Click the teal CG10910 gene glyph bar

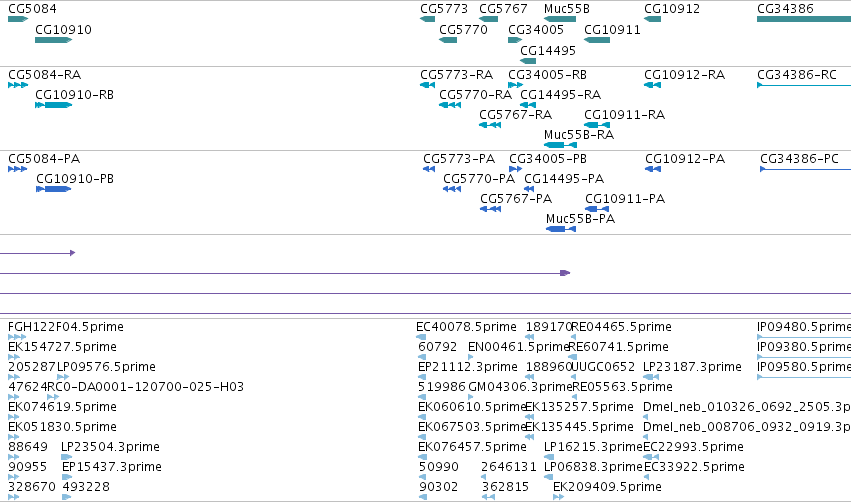54,40
